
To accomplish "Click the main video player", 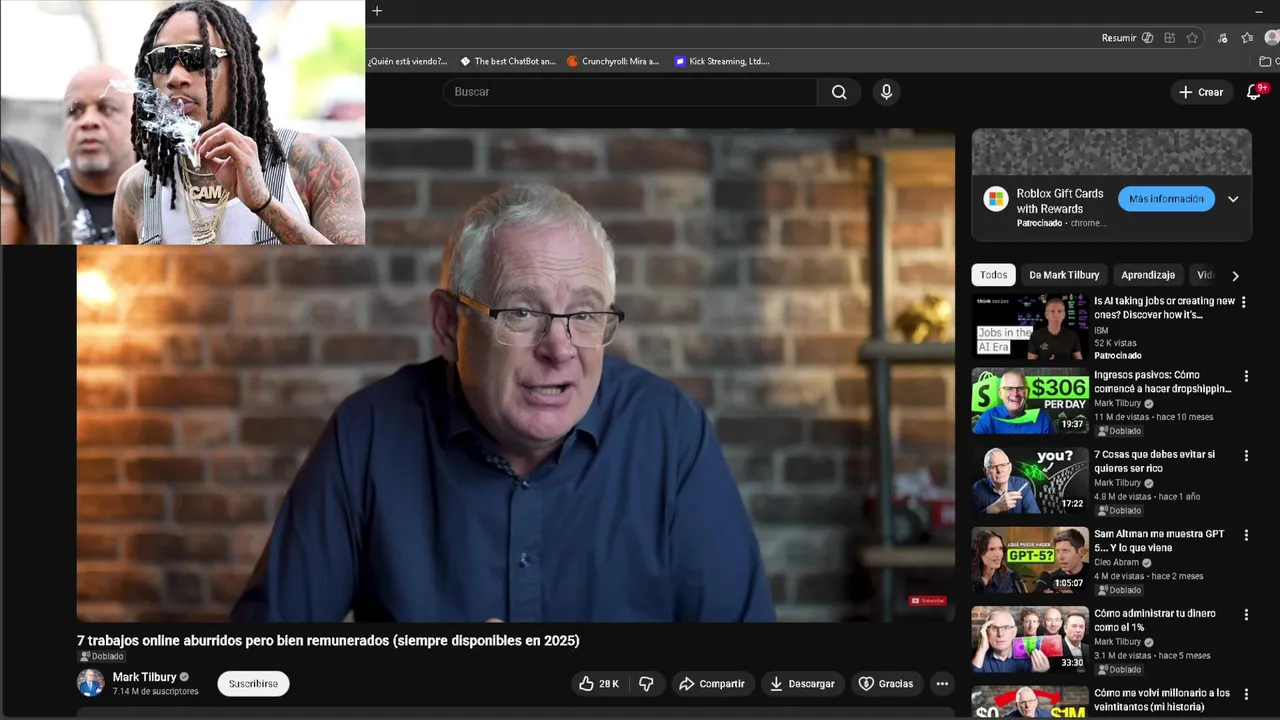I will point(516,376).
